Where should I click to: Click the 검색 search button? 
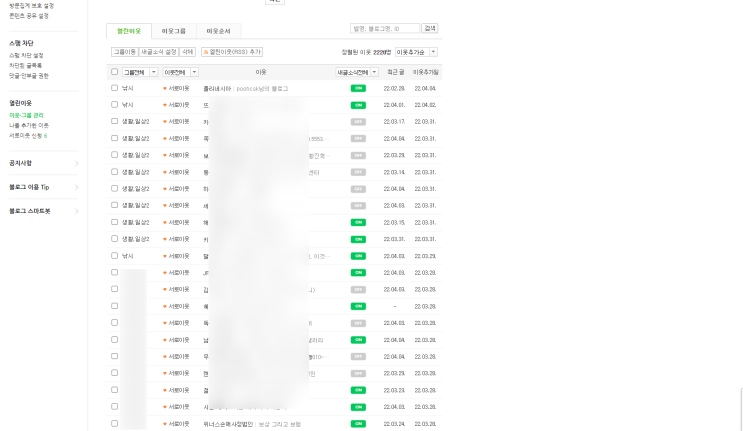pos(430,28)
